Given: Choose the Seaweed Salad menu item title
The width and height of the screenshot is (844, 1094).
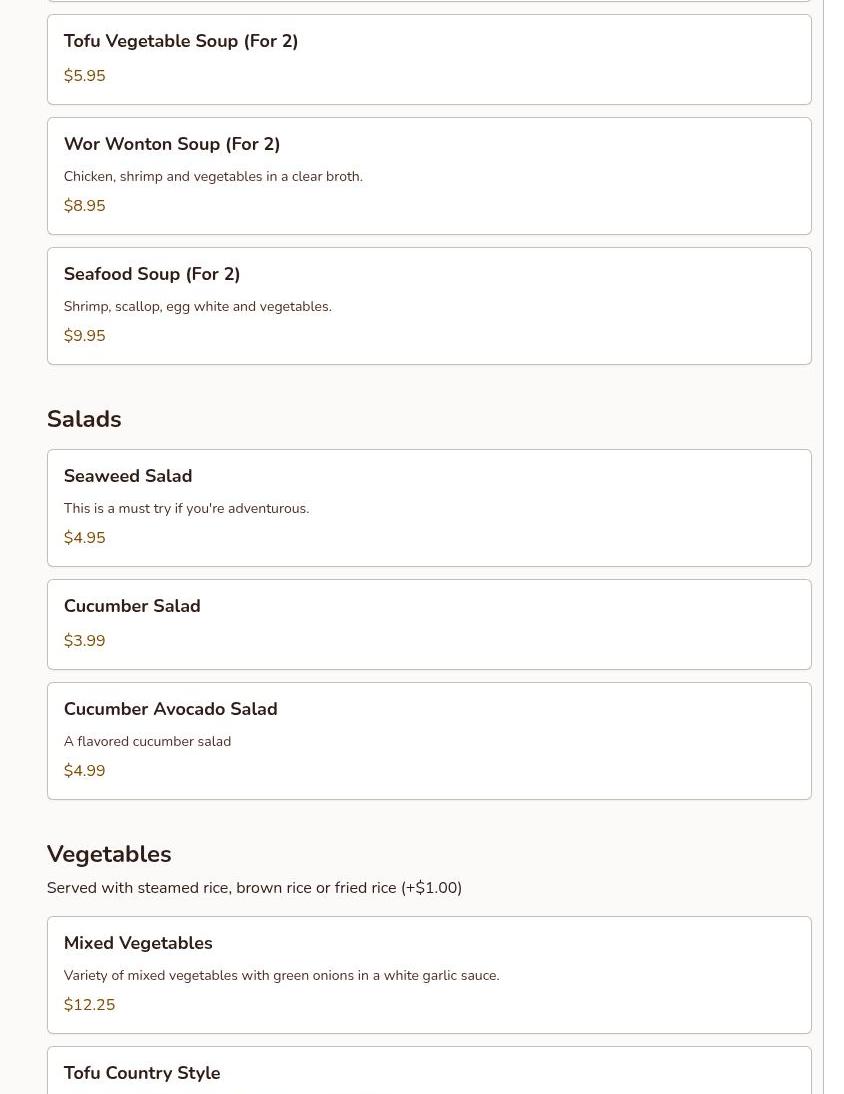Looking at the screenshot, I should tap(128, 476).
